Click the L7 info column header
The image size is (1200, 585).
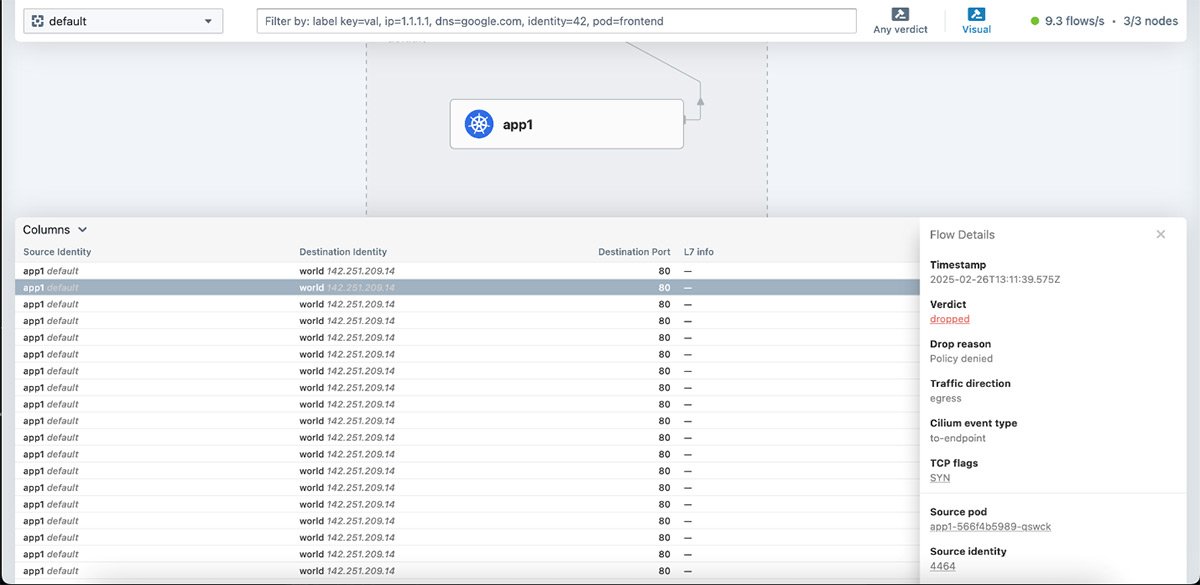[698, 252]
